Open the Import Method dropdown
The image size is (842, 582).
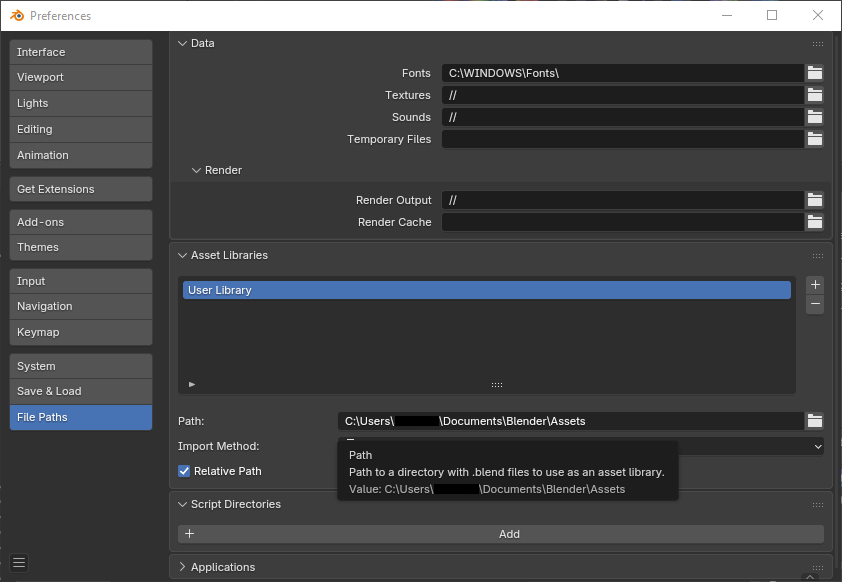click(580, 446)
